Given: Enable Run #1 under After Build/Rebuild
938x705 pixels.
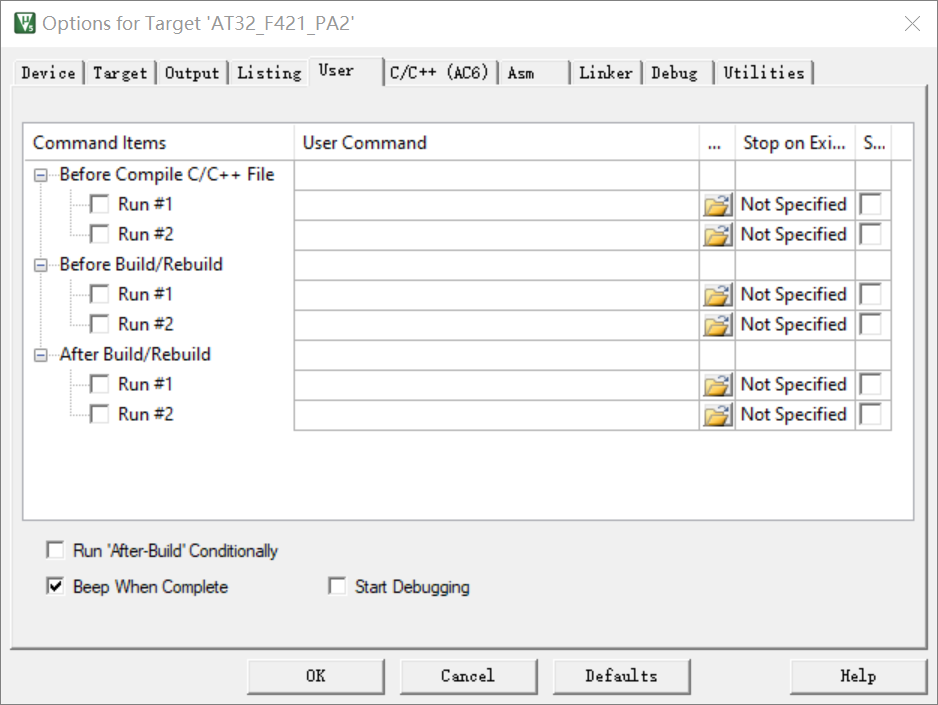Looking at the screenshot, I should click(x=99, y=384).
